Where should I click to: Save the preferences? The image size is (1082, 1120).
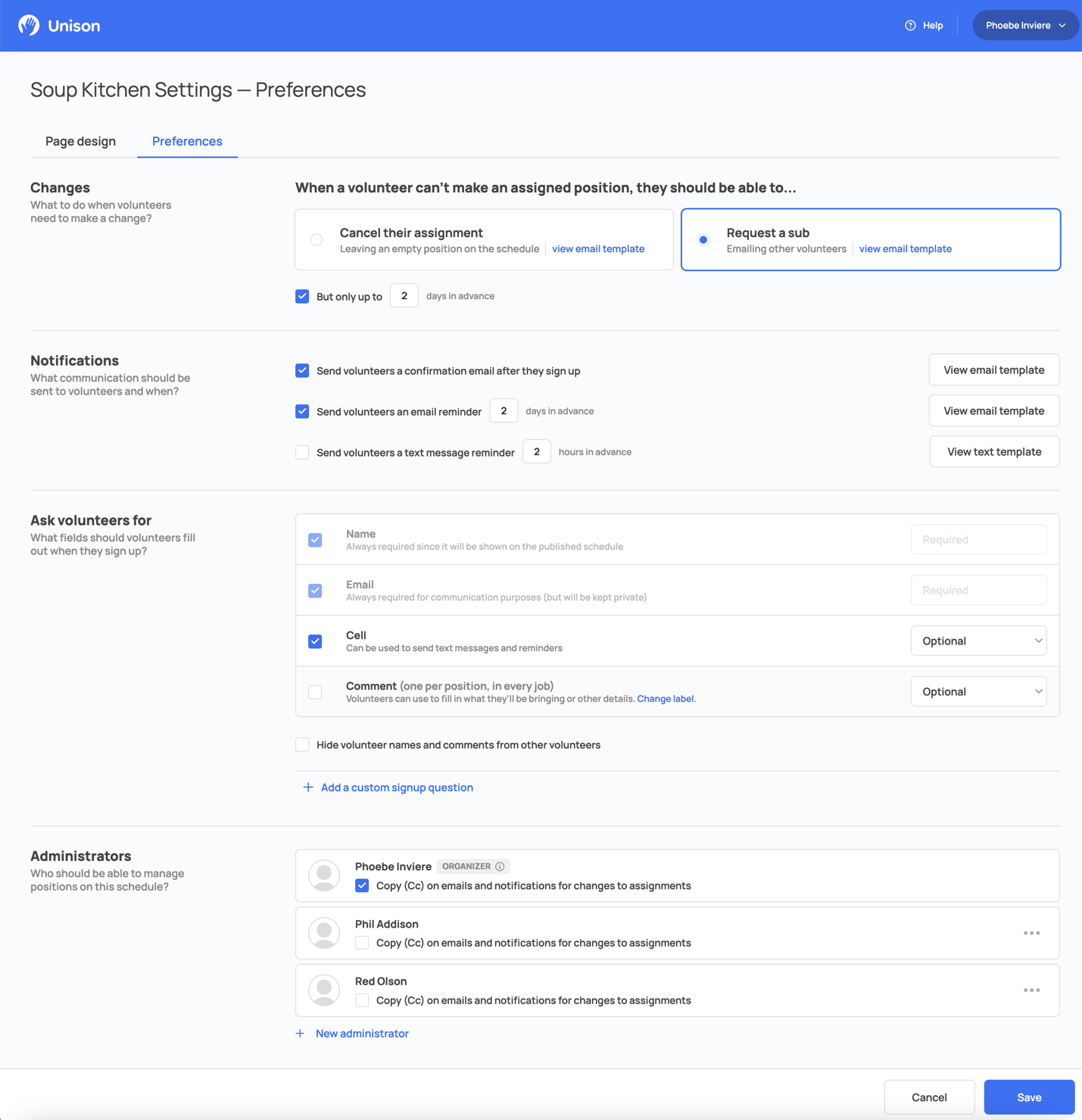pyautogui.click(x=1029, y=1097)
